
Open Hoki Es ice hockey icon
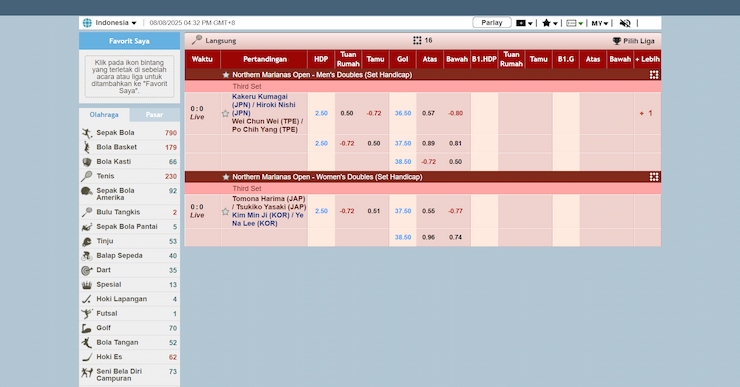87,357
